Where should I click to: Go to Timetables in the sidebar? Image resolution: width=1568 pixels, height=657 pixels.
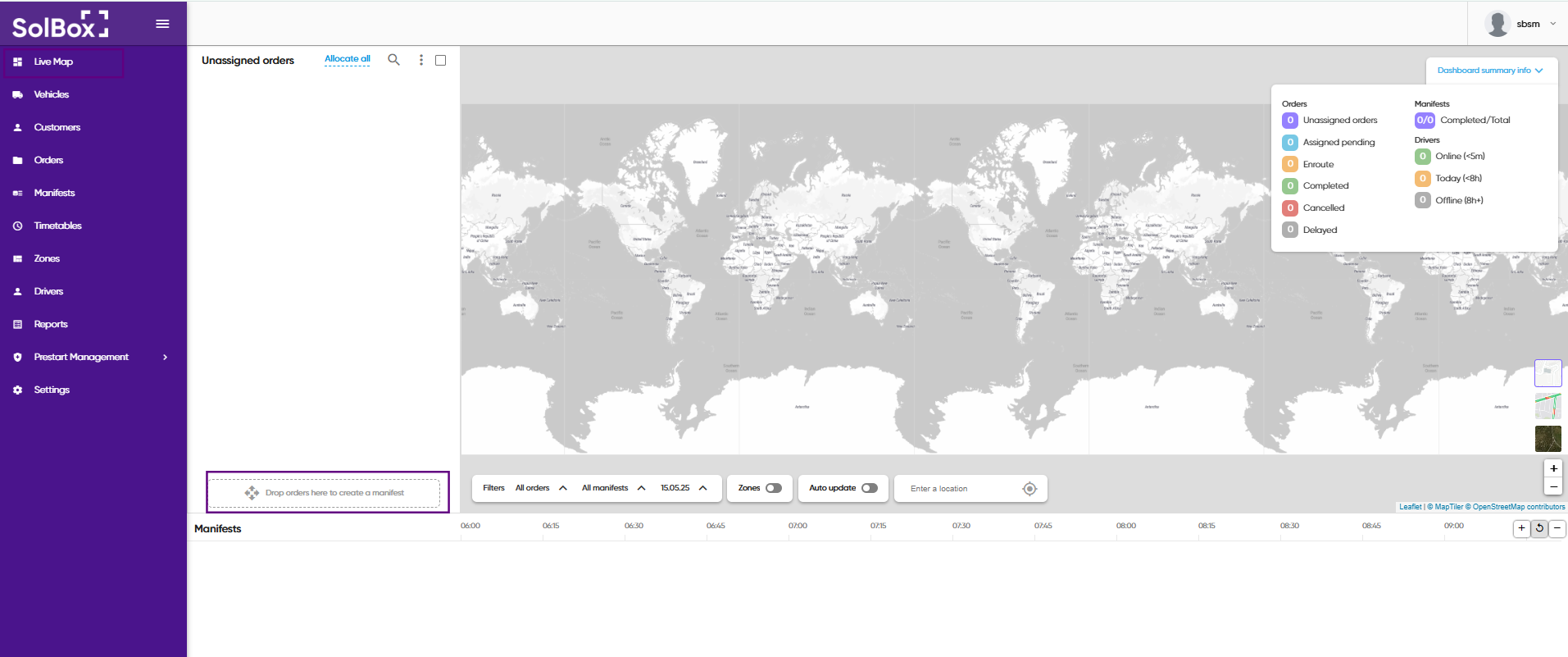[x=57, y=226]
